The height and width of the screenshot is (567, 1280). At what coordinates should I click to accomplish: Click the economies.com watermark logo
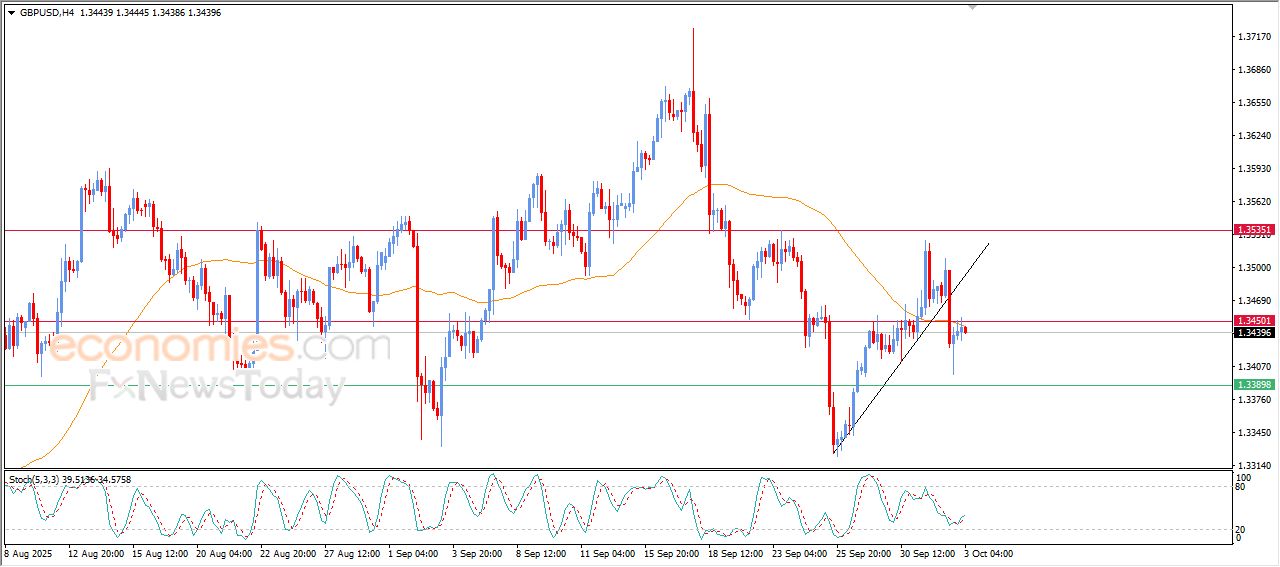[220, 348]
